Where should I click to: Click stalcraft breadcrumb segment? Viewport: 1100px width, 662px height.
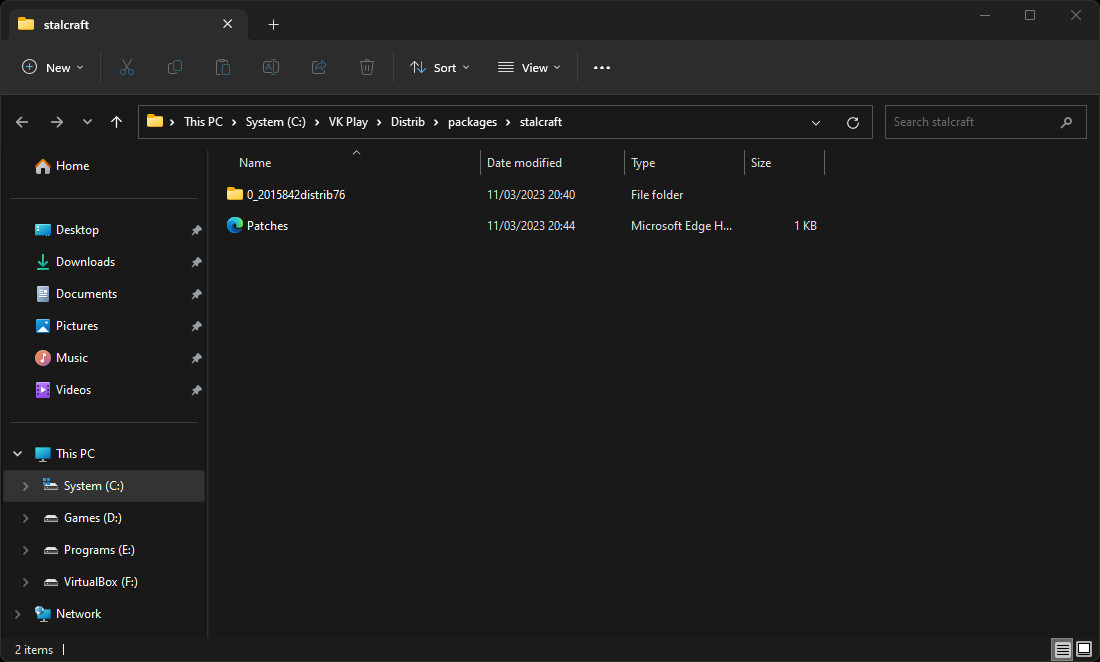[541, 122]
